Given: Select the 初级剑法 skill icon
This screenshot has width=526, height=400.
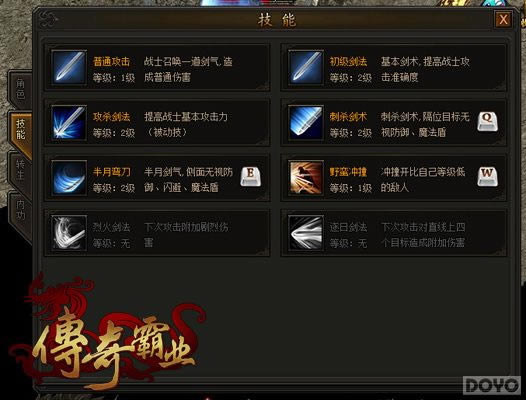Looking at the screenshot, I should (x=306, y=67).
